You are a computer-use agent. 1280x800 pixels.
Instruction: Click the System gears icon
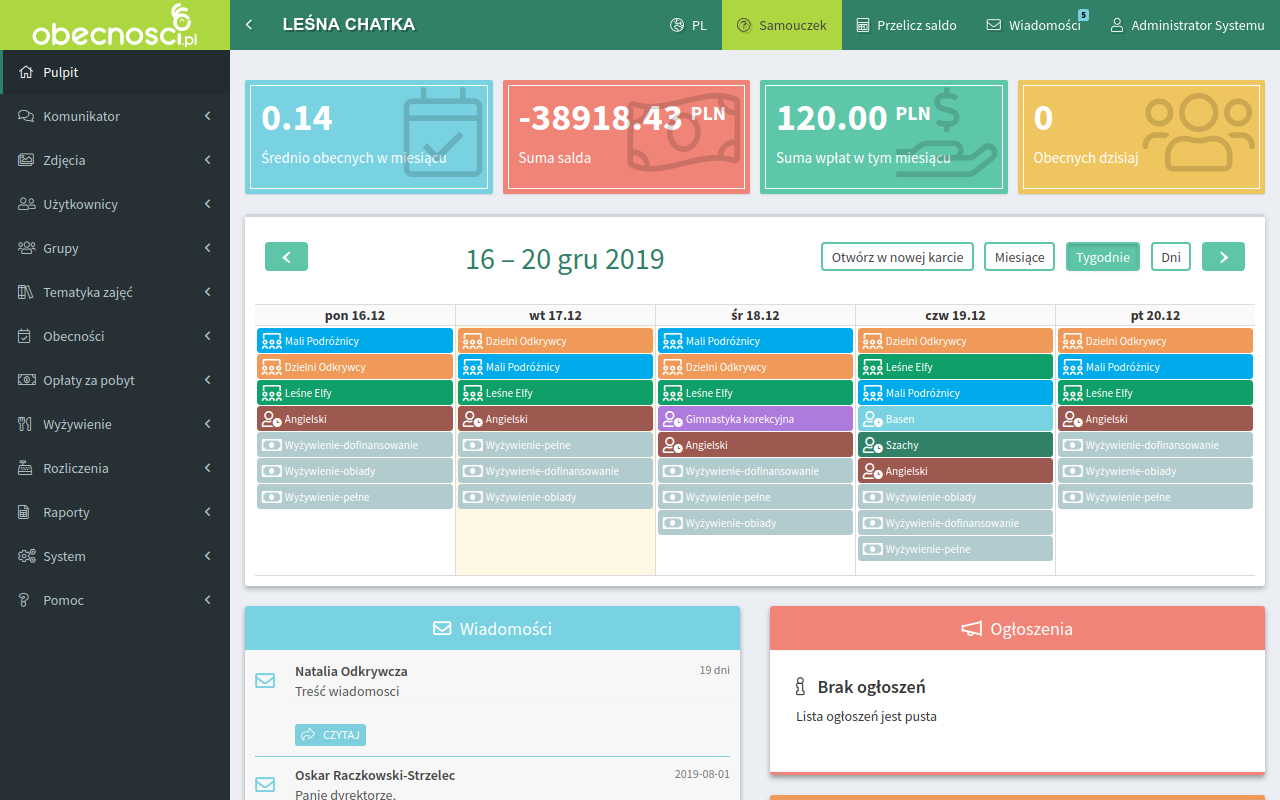pos(27,556)
